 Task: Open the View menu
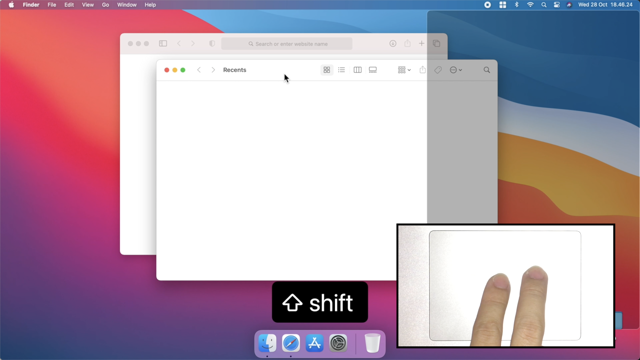tap(88, 5)
